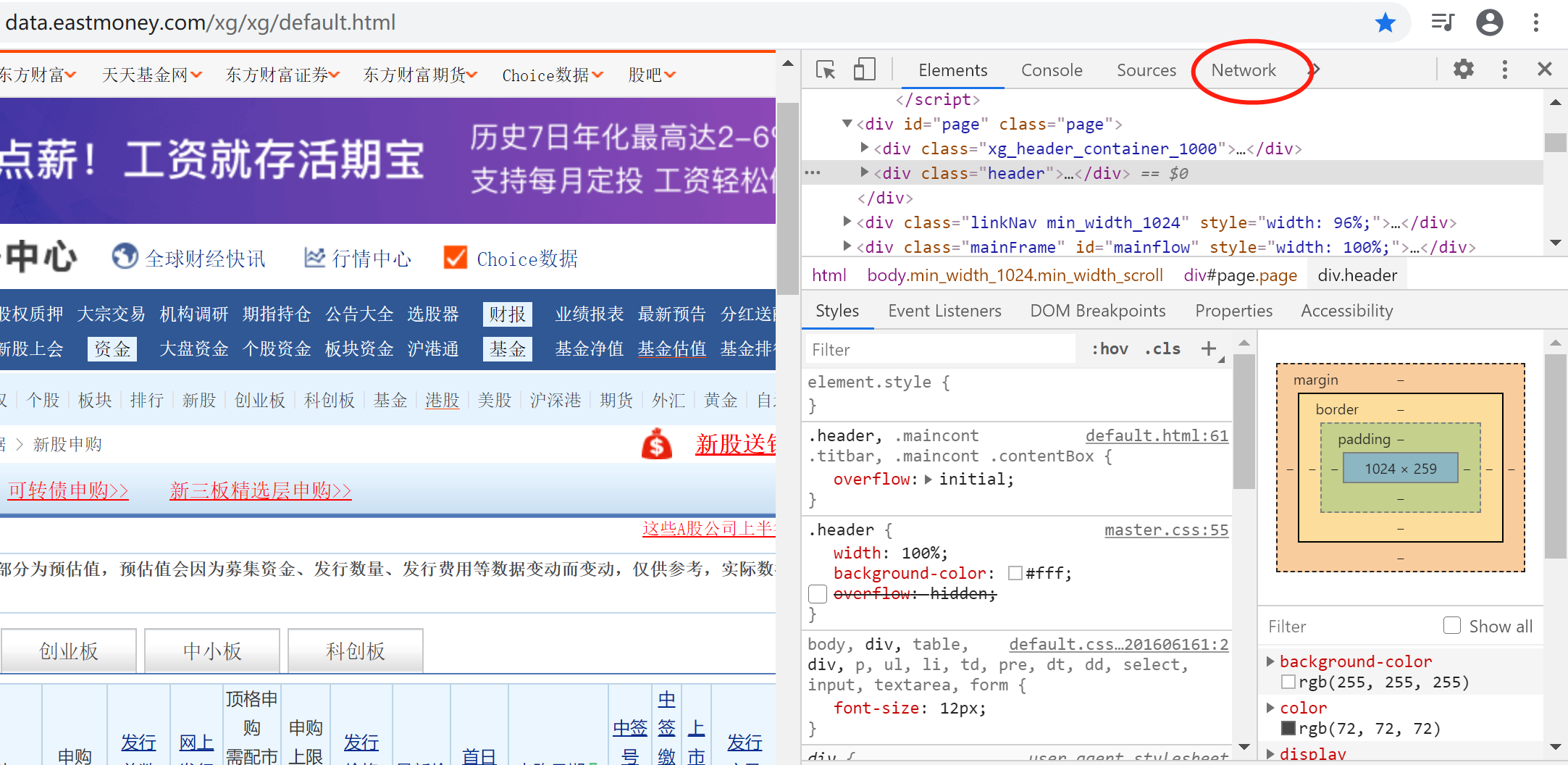
Task: Toggle the overflow: hidden declaration checkbox
Action: pyautogui.click(x=818, y=594)
